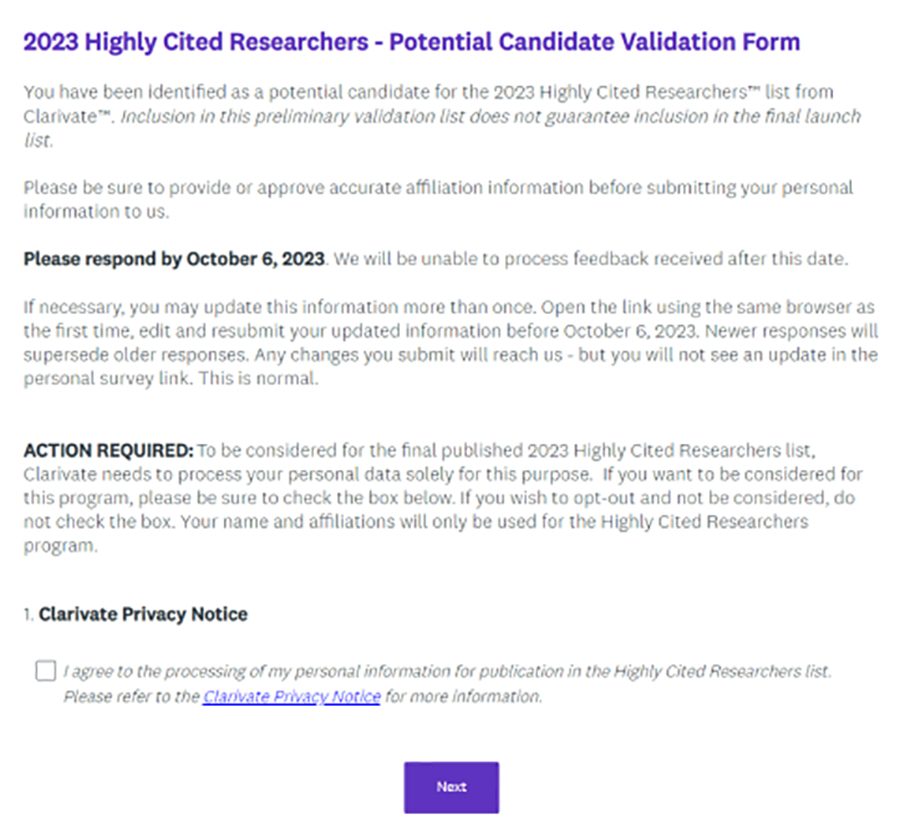Check the personal information agreement checkbox
900x825 pixels.
click(45, 670)
